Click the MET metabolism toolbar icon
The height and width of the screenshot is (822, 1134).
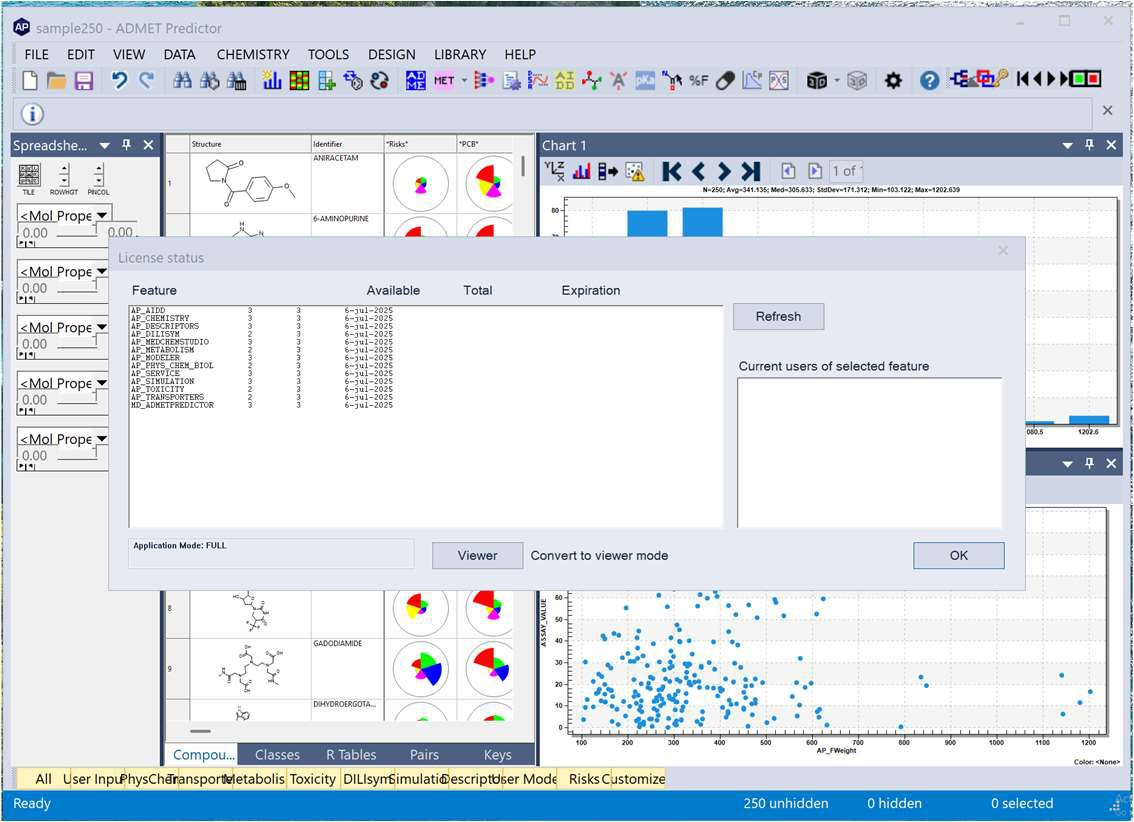coord(444,80)
